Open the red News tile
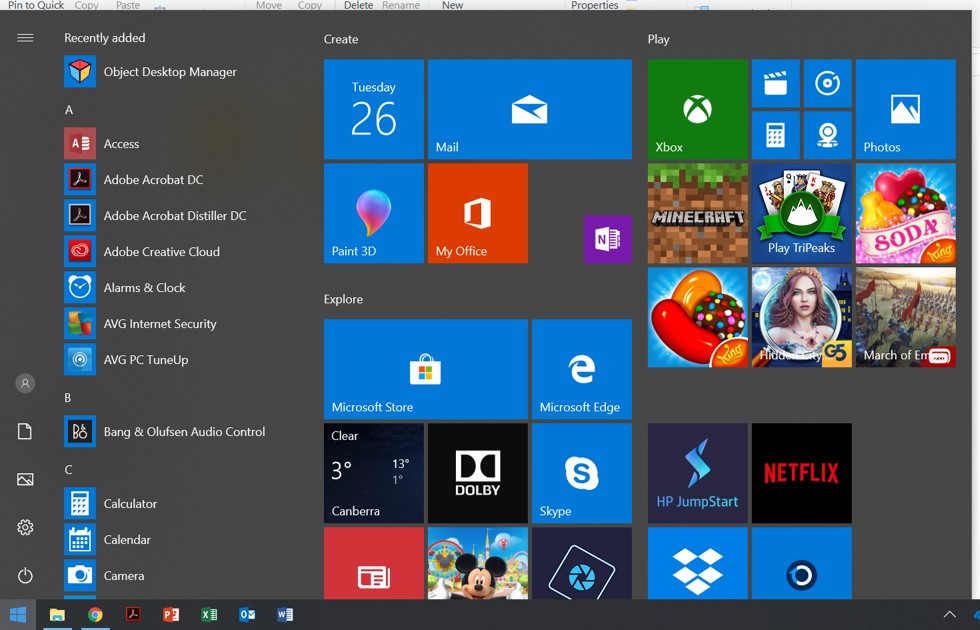 (x=374, y=563)
